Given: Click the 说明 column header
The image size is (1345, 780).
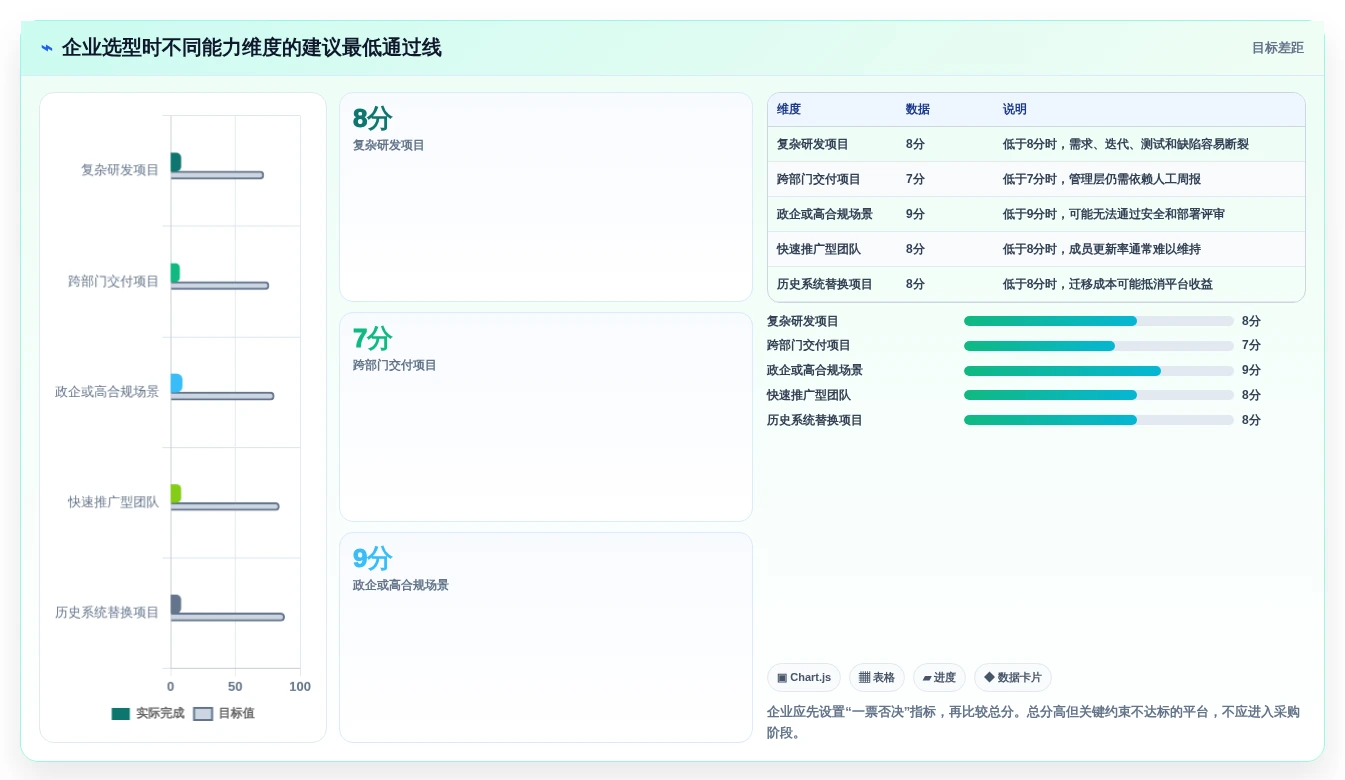Looking at the screenshot, I should (1015, 110).
